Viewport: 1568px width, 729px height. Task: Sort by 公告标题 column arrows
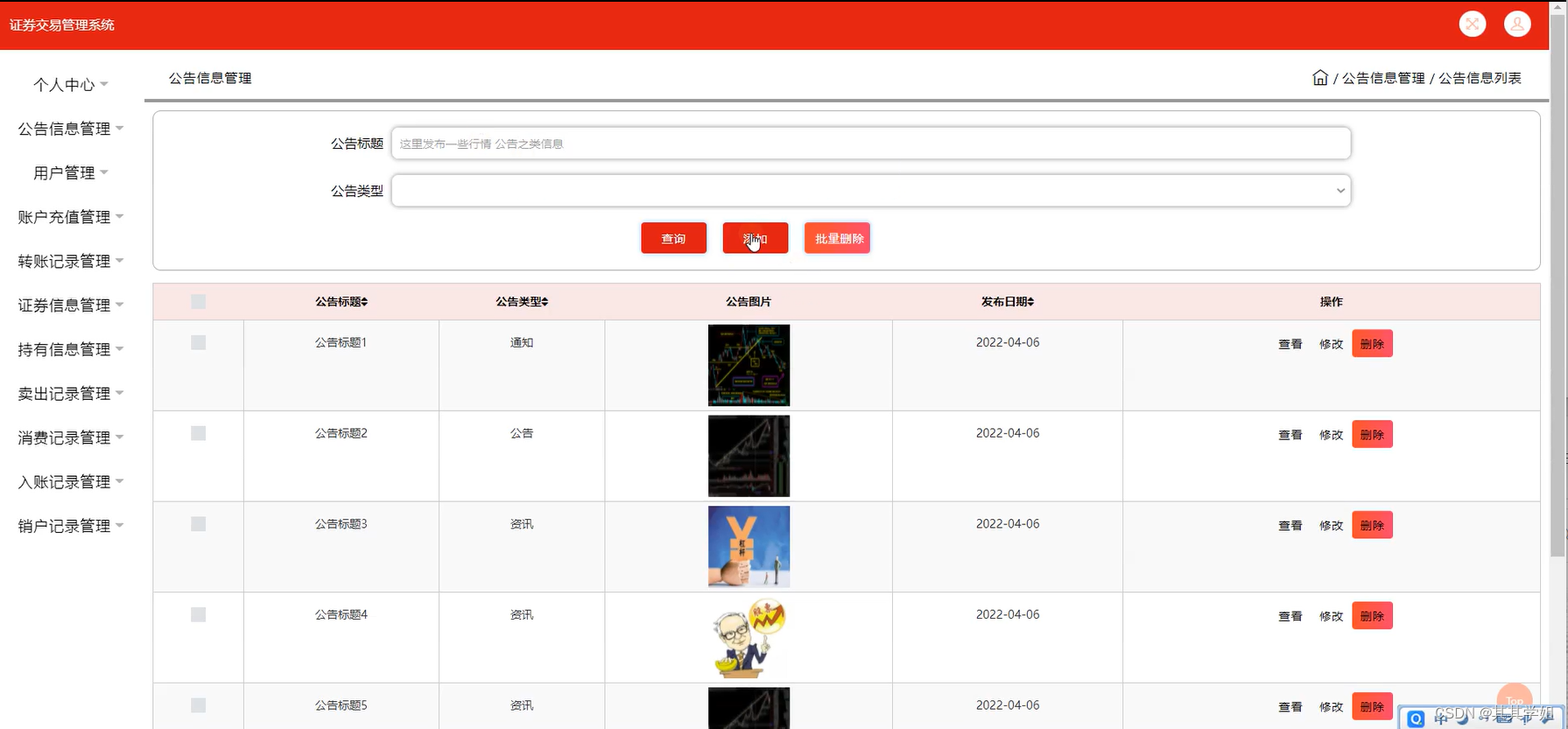[x=365, y=302]
